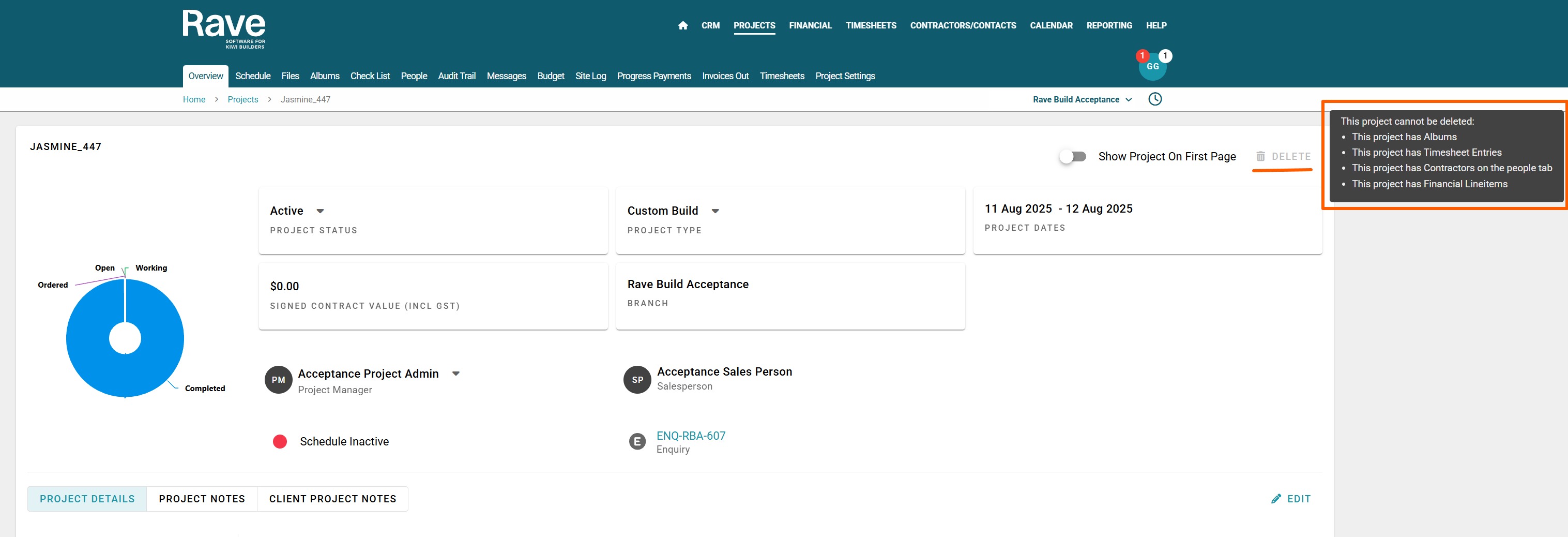Screen dimensions: 1568x537
Task: Expand the Rave Build Acceptance branch selector
Action: [x=1082, y=99]
